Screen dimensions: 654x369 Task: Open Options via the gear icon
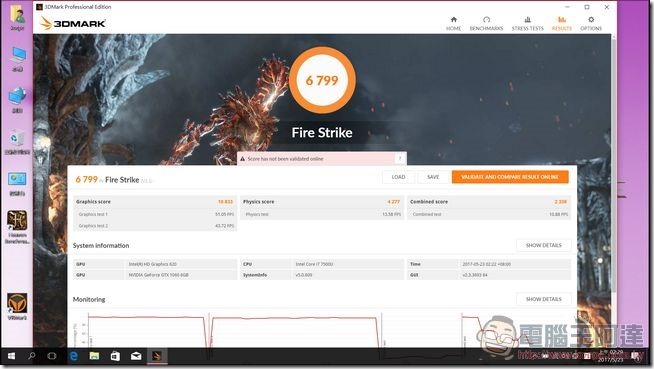[591, 20]
